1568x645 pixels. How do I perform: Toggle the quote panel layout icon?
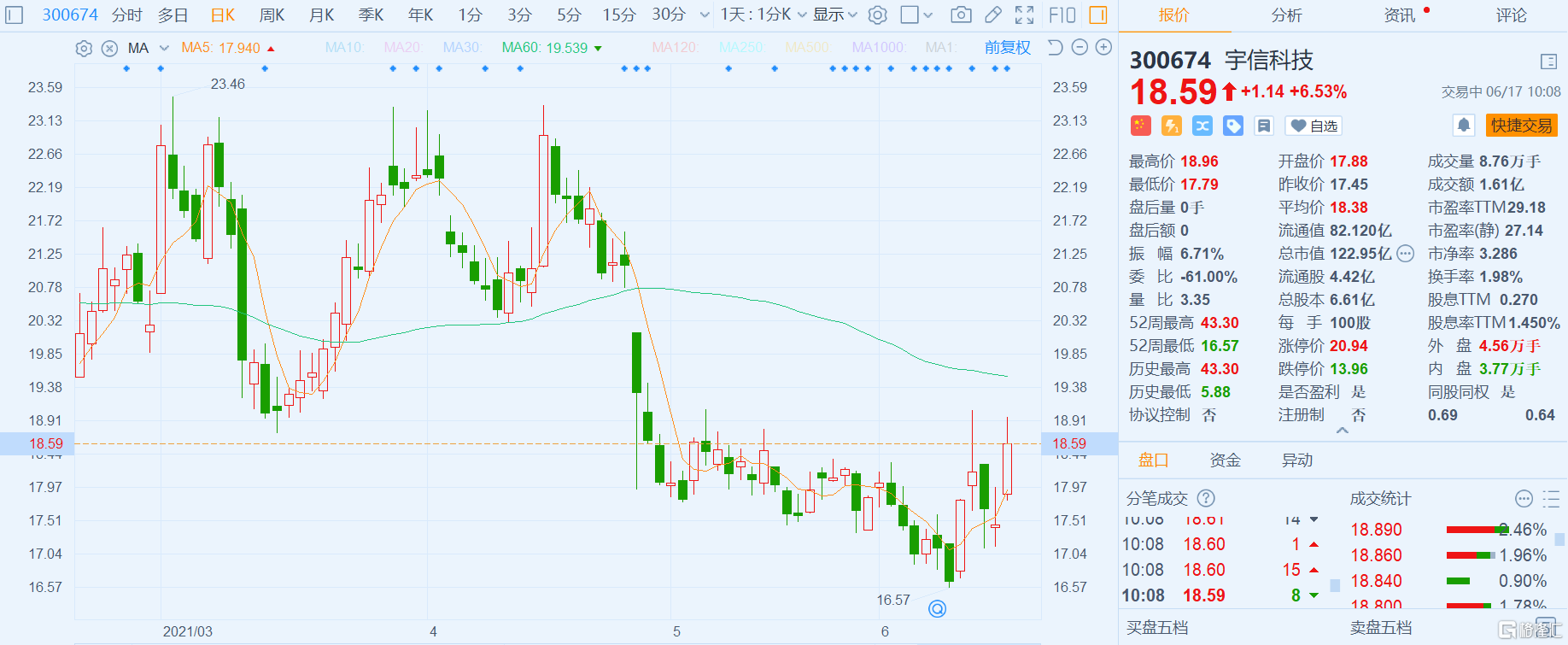[x=1548, y=62]
